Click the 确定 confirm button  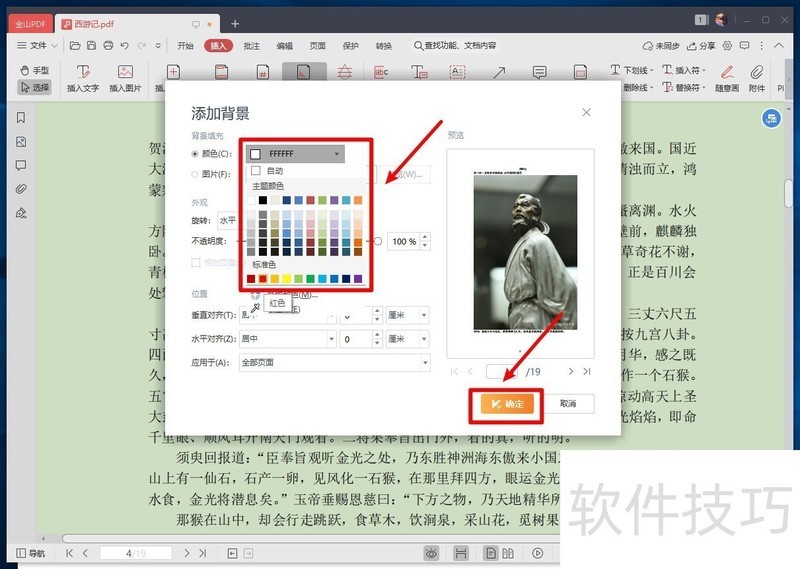click(509, 404)
